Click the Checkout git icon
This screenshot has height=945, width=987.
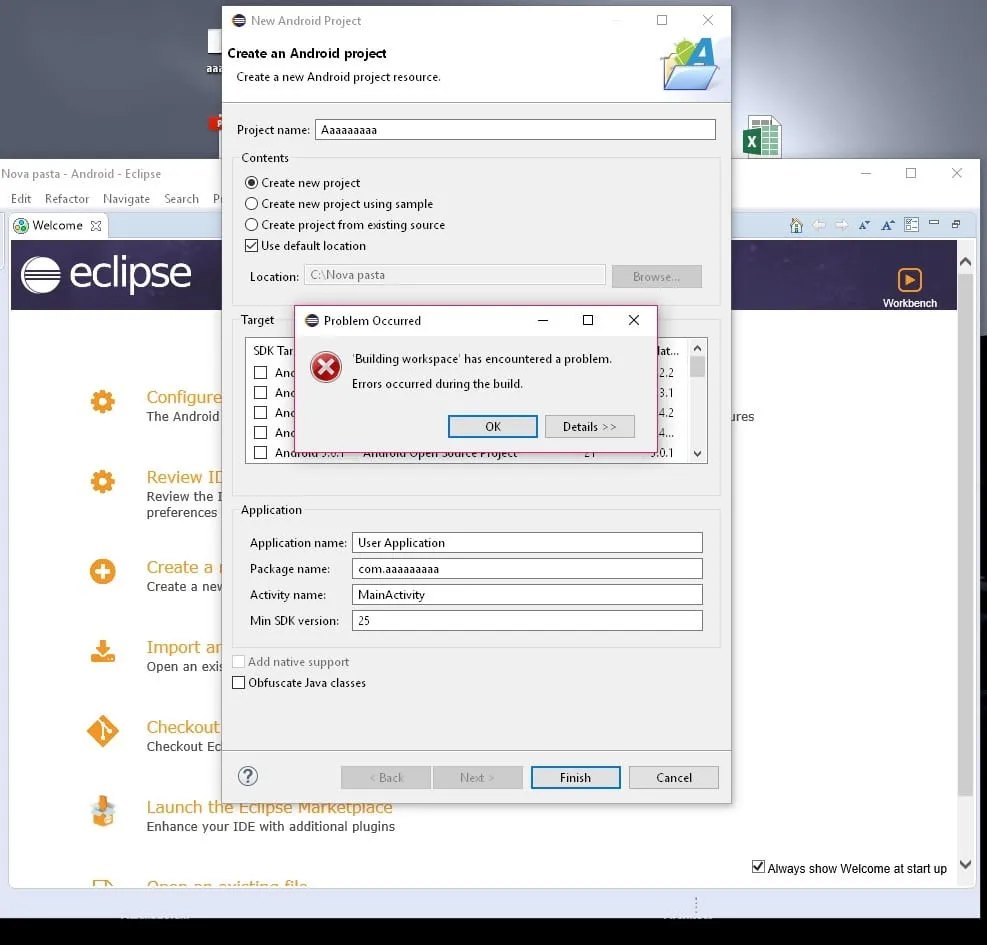pos(103,731)
